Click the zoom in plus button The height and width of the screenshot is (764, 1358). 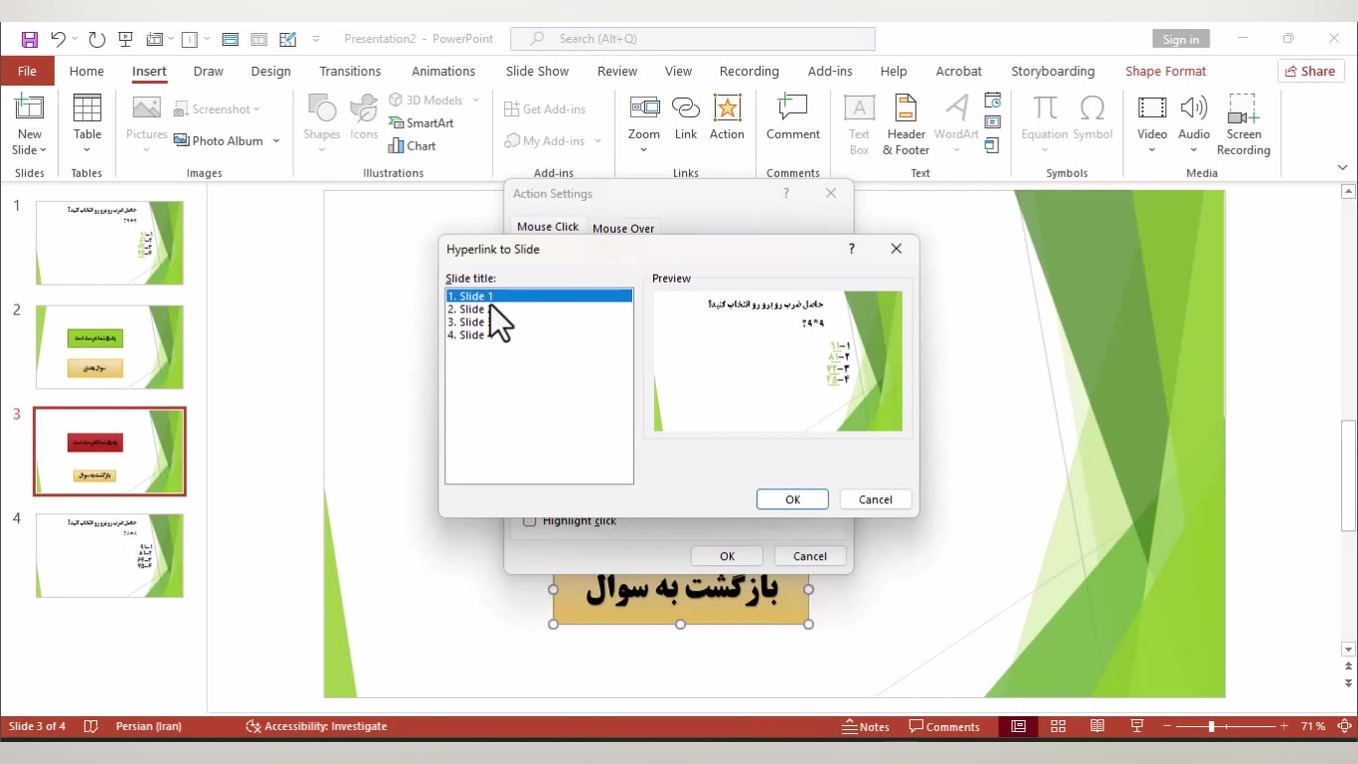(x=1284, y=727)
